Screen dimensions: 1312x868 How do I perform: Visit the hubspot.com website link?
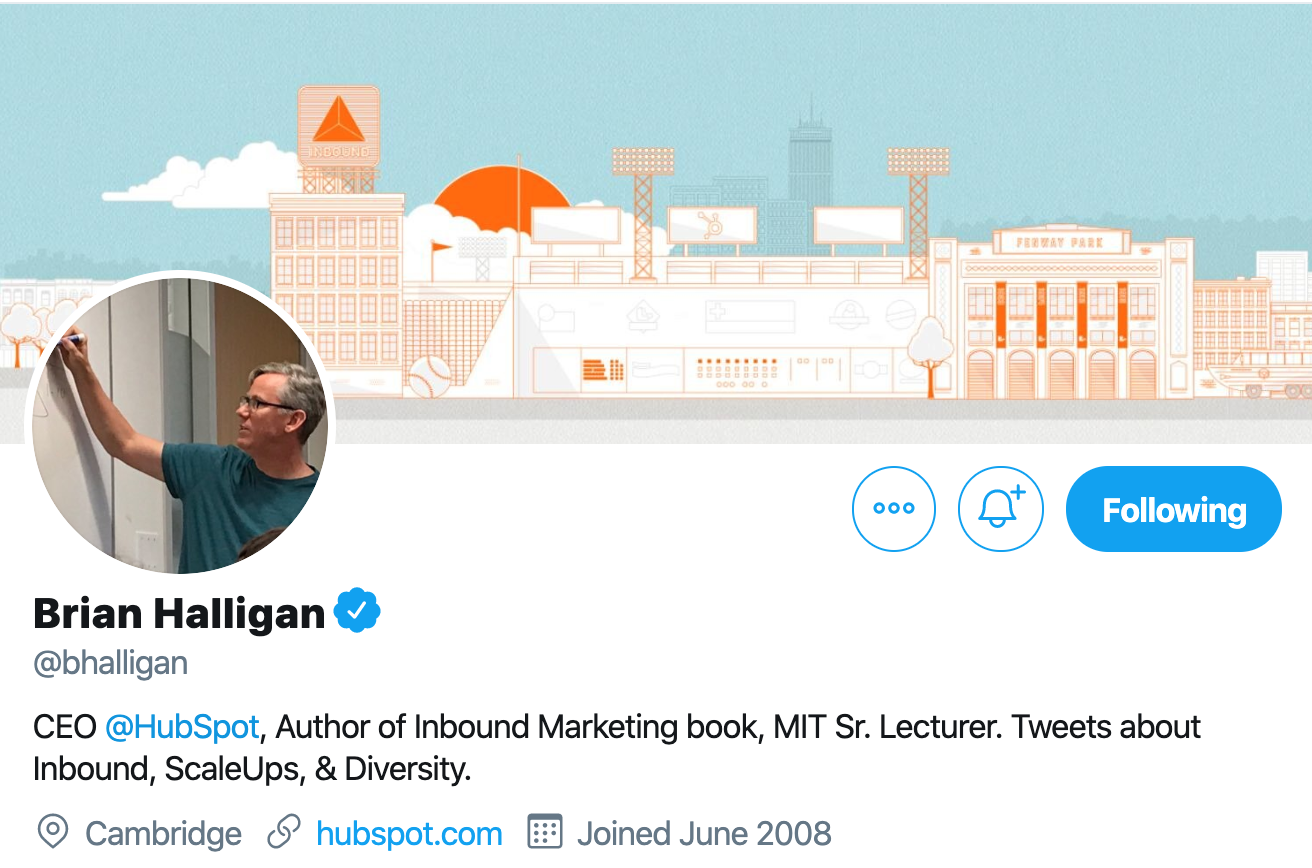point(409,832)
